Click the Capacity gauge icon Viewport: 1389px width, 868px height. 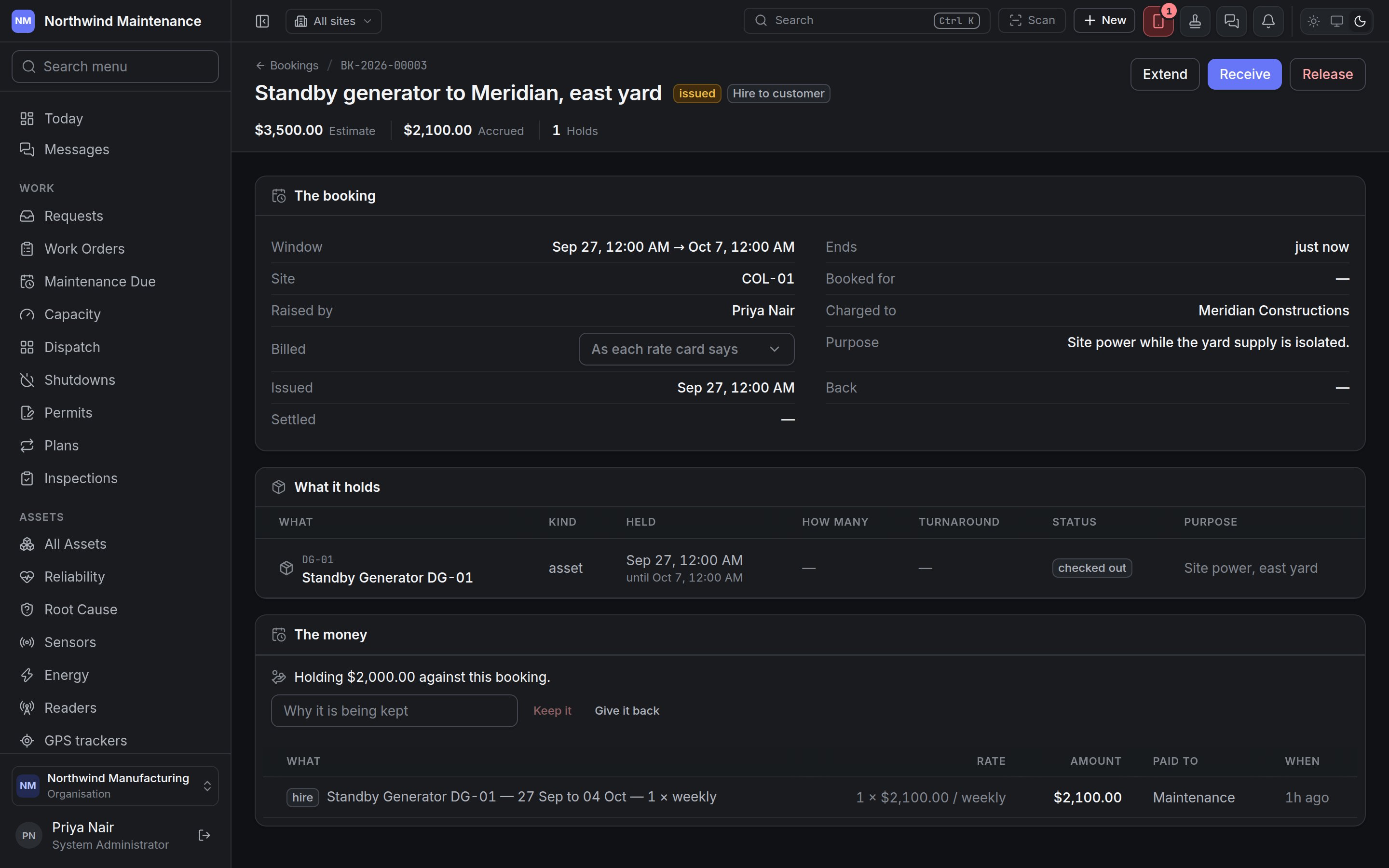click(27, 314)
